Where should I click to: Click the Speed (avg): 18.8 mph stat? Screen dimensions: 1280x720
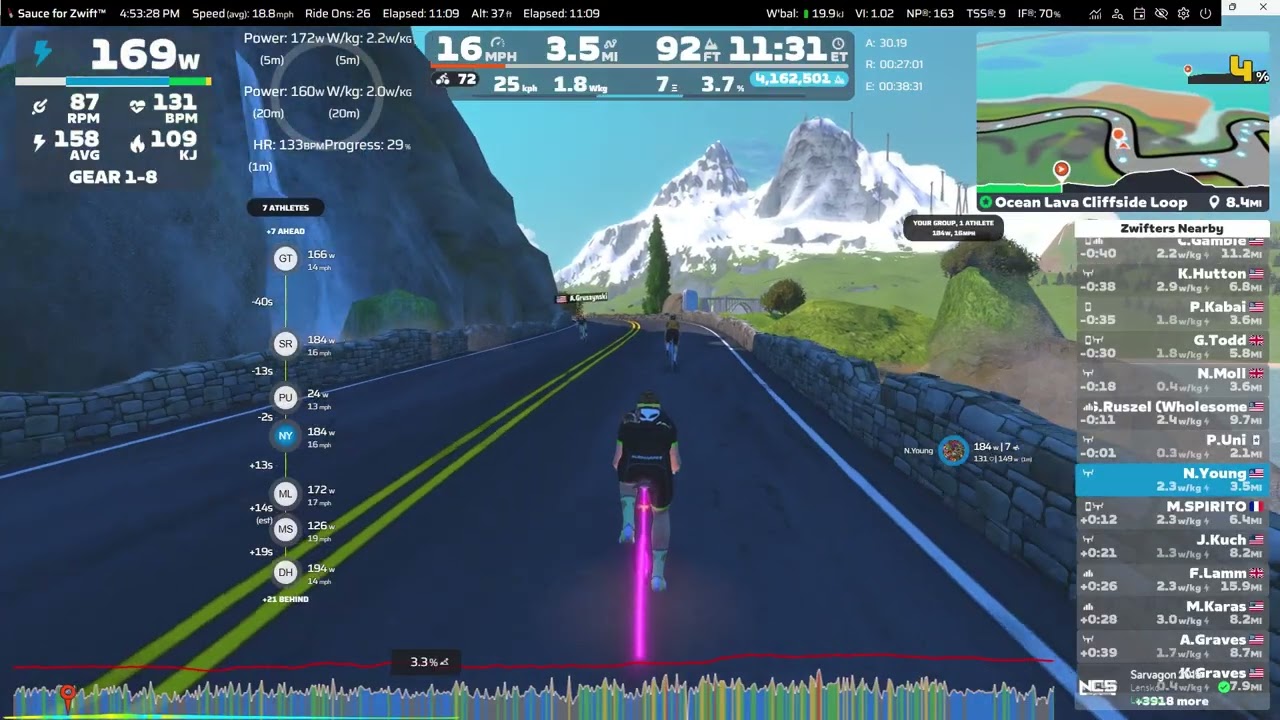pos(242,14)
